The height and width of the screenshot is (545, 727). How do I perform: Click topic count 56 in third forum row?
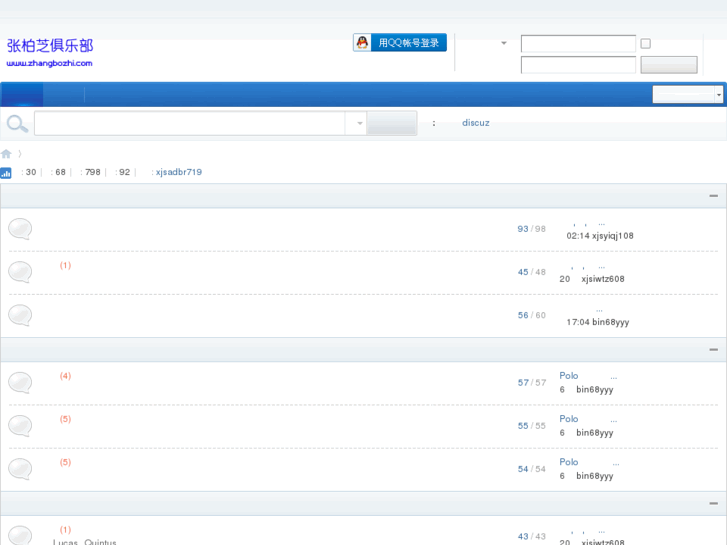(x=523, y=315)
